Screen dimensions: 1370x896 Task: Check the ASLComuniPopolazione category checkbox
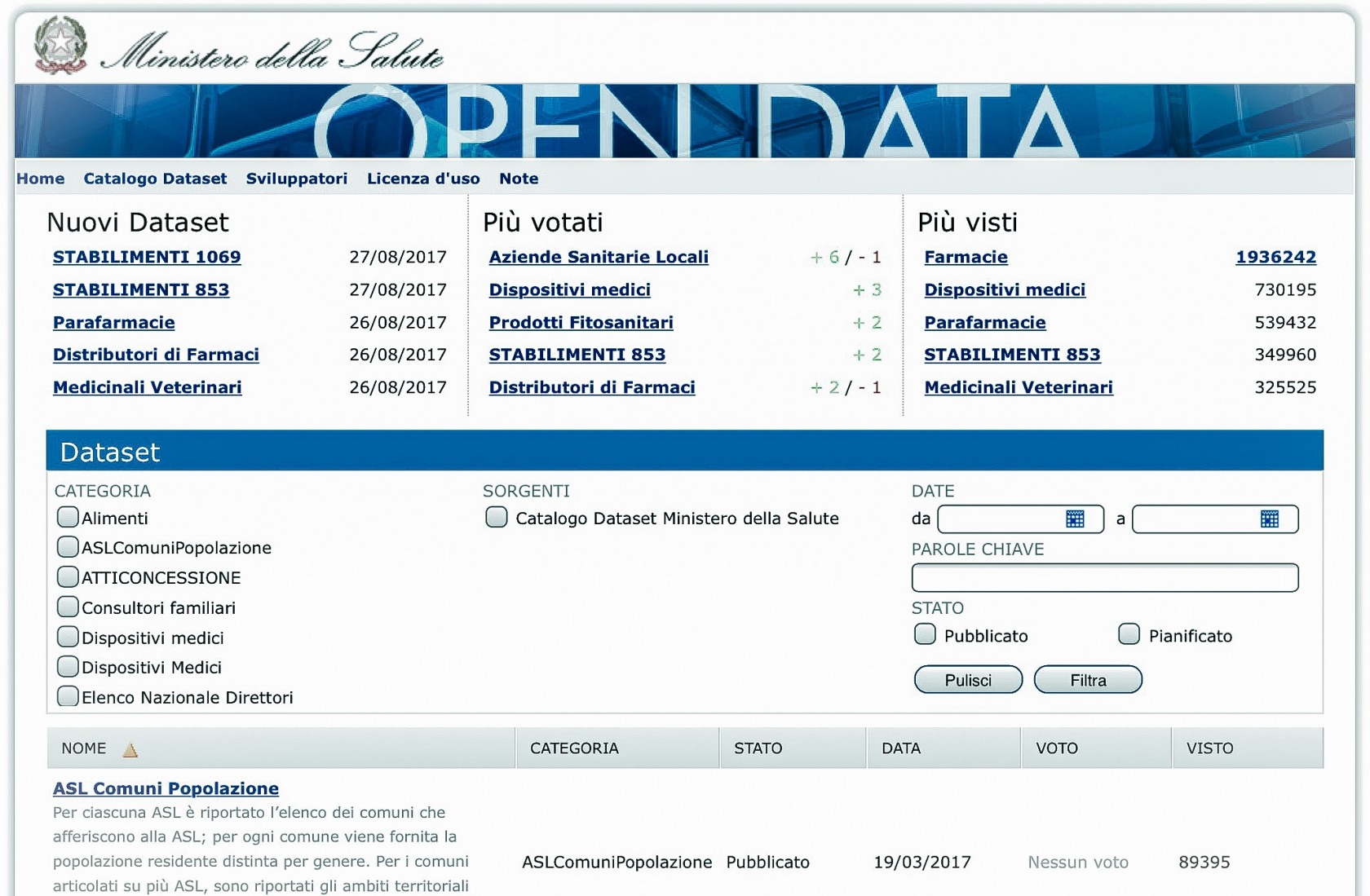(x=68, y=546)
